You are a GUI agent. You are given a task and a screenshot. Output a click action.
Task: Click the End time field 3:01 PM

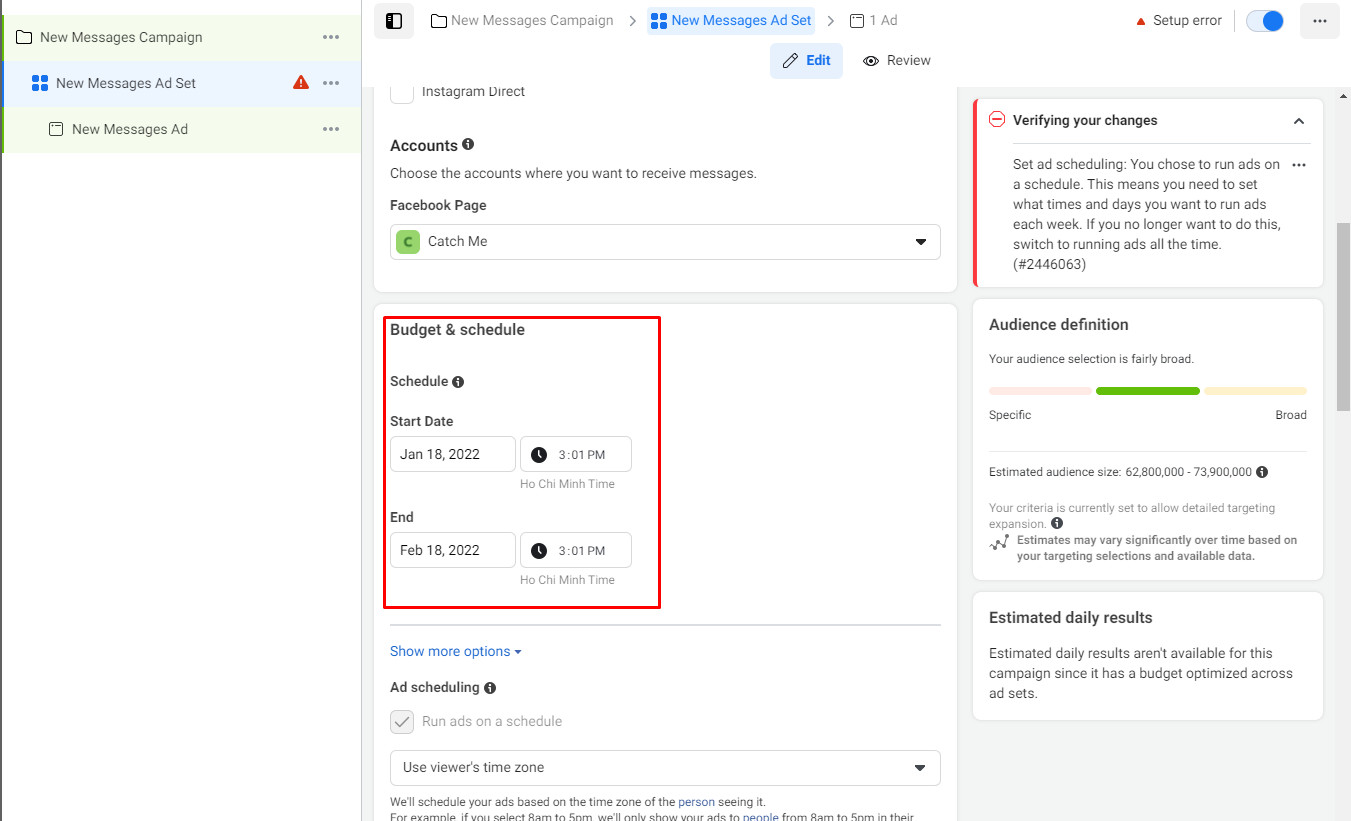(x=576, y=550)
